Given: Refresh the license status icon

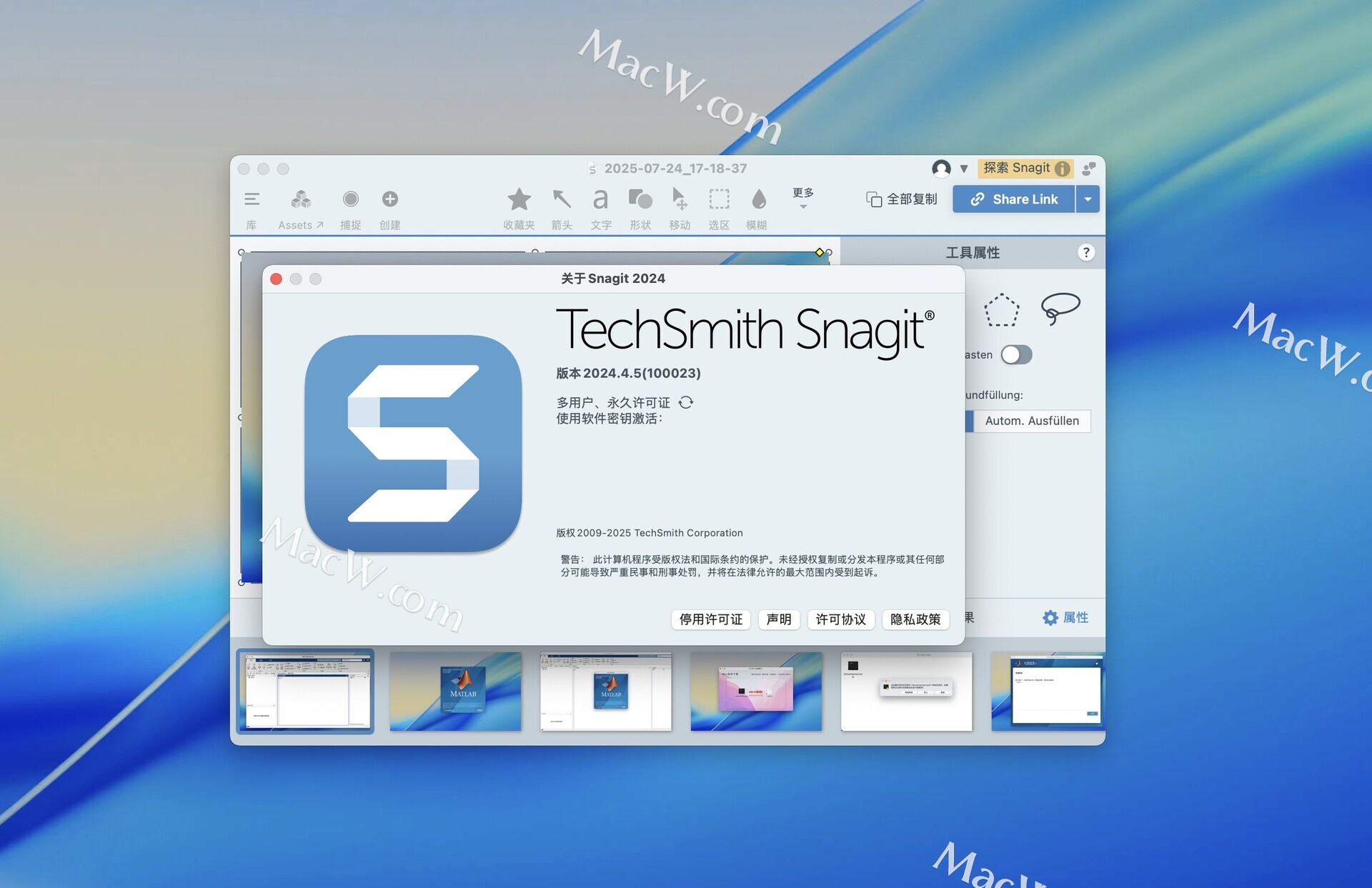Looking at the screenshot, I should [686, 402].
